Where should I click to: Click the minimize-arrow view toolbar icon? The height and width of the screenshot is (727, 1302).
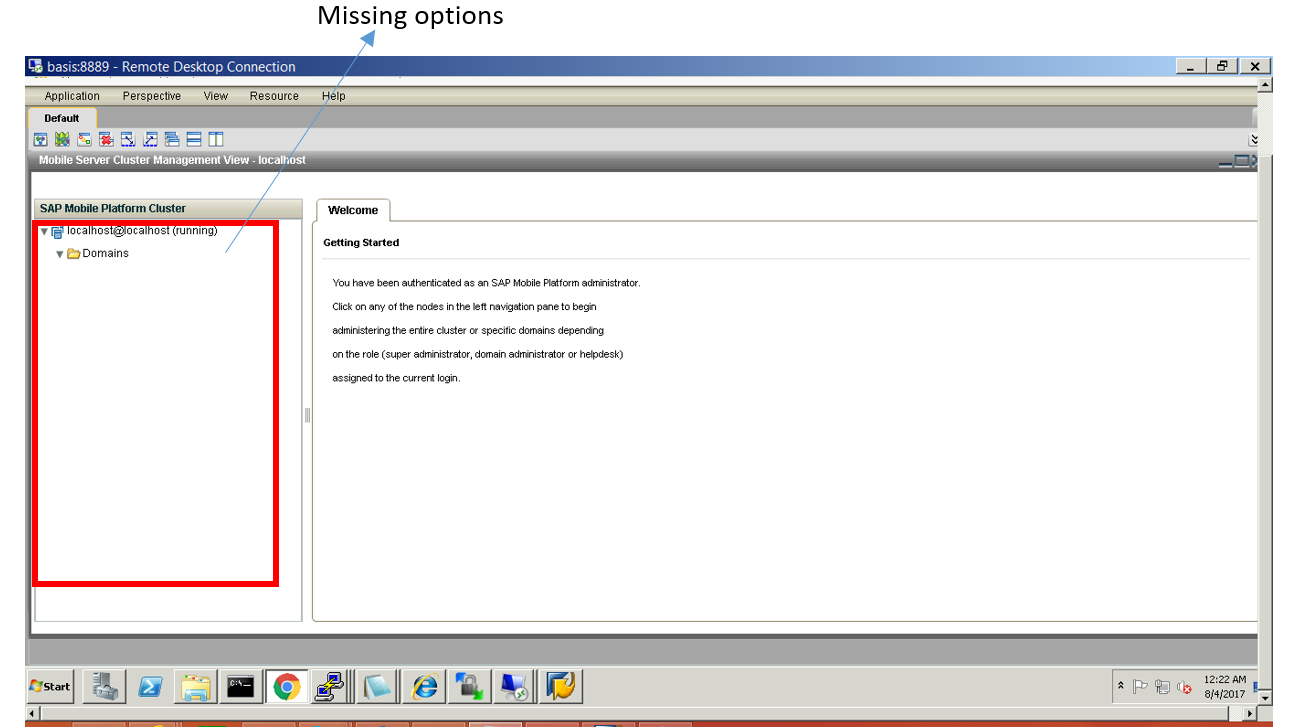pyautogui.click(x=128, y=140)
